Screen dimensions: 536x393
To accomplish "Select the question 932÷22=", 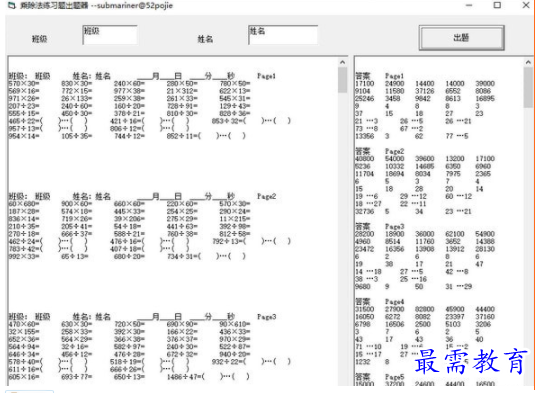I will (x=227, y=362).
